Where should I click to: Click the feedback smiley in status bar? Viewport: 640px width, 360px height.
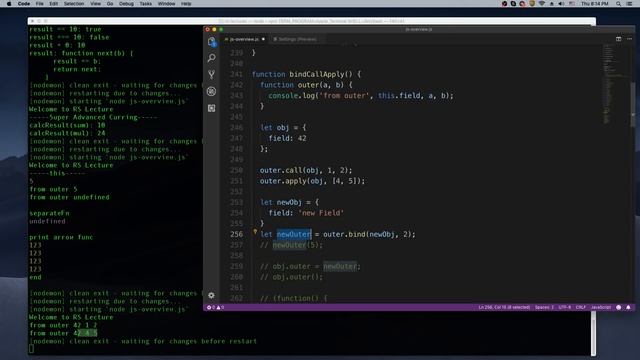[x=618, y=307]
